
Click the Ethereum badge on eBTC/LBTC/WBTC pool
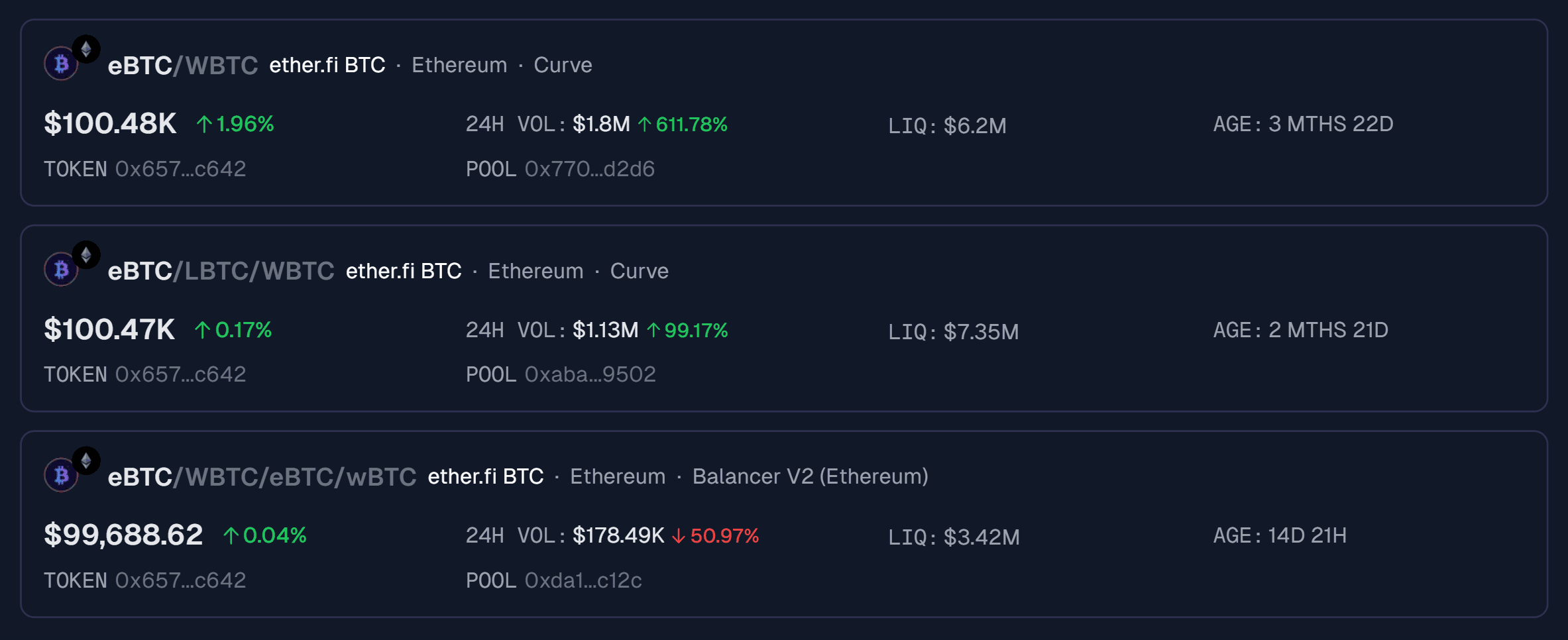pos(86,255)
